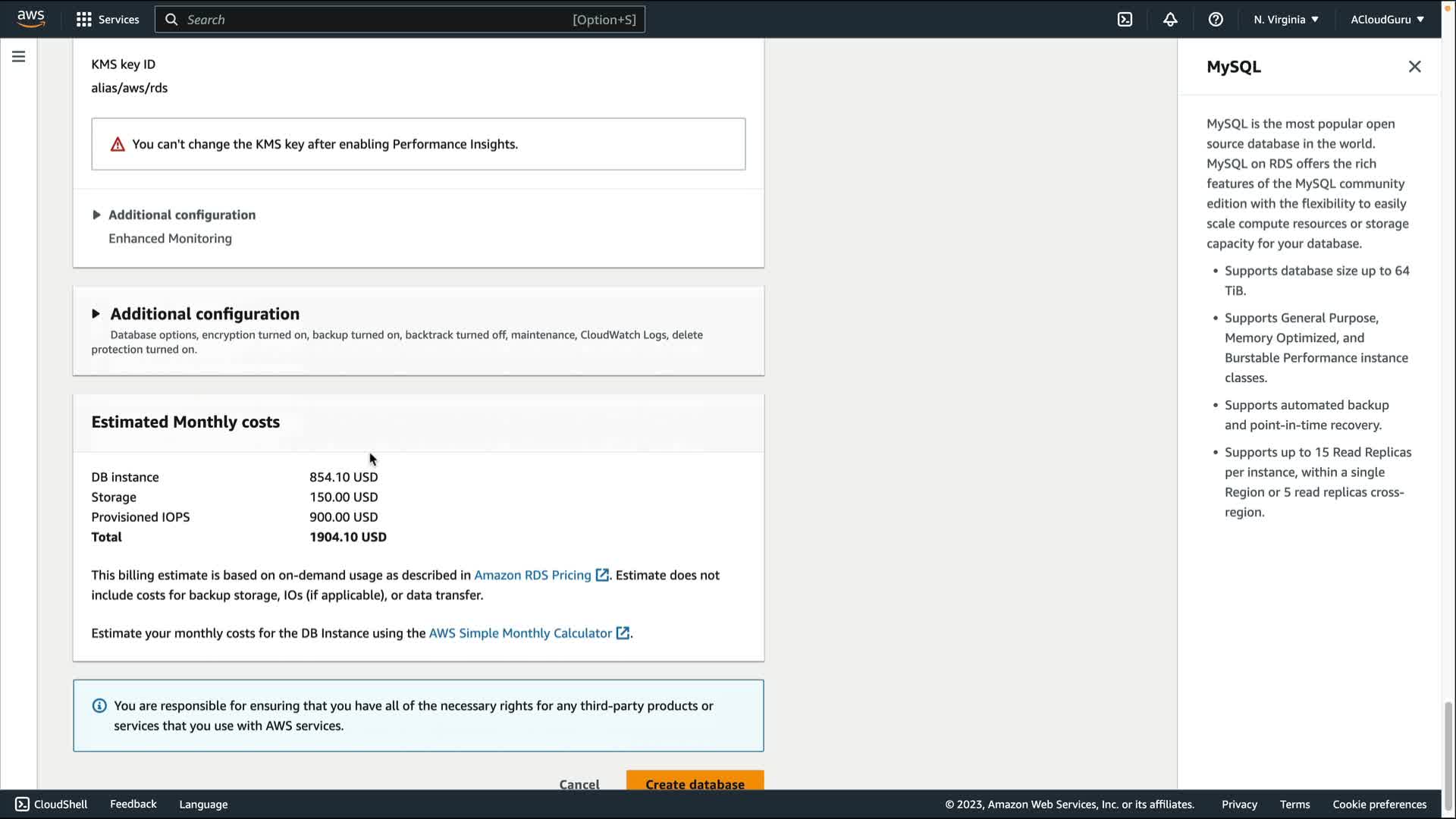The width and height of the screenshot is (1456, 819).
Task: Click the Cancel button
Action: coord(579,783)
